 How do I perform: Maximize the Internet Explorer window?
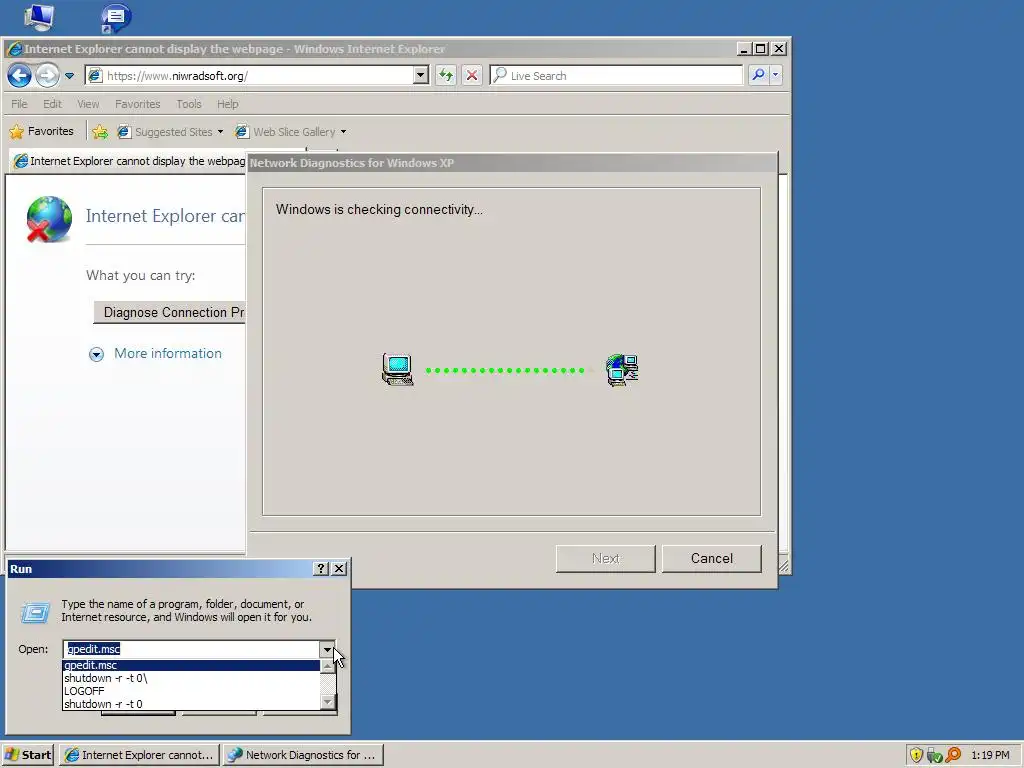tap(761, 49)
